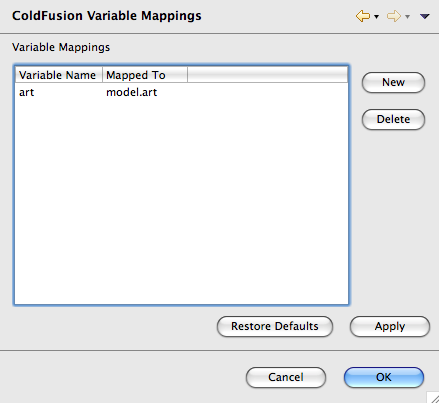Select the 'model.art' mapped value

[x=131, y=92]
